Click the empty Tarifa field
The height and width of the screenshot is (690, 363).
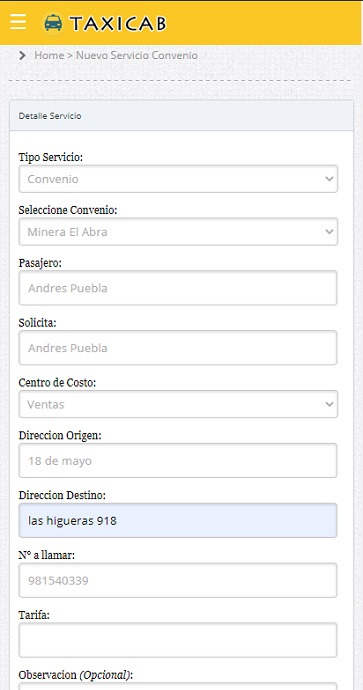pos(178,640)
